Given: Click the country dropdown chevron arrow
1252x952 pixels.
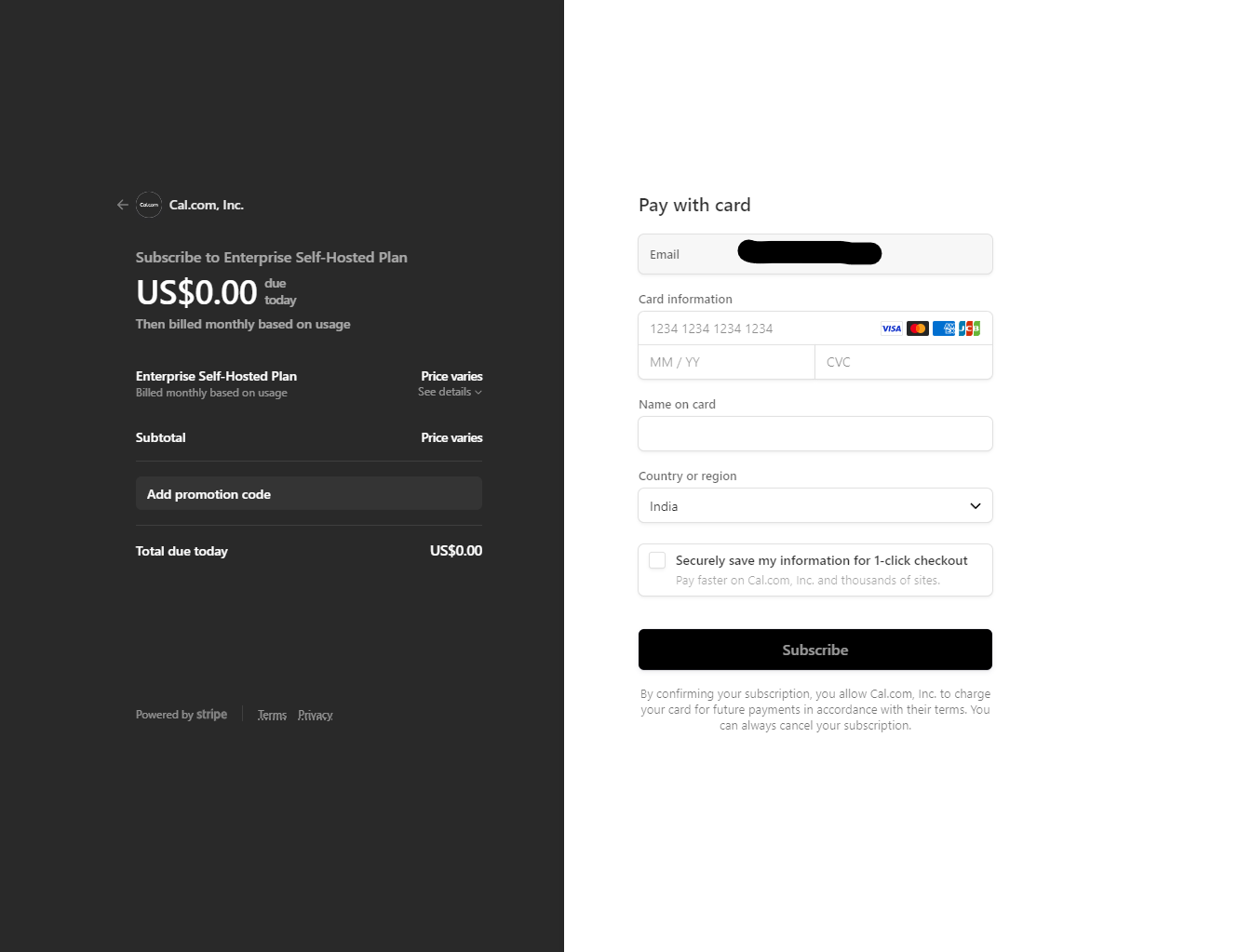Looking at the screenshot, I should (976, 506).
